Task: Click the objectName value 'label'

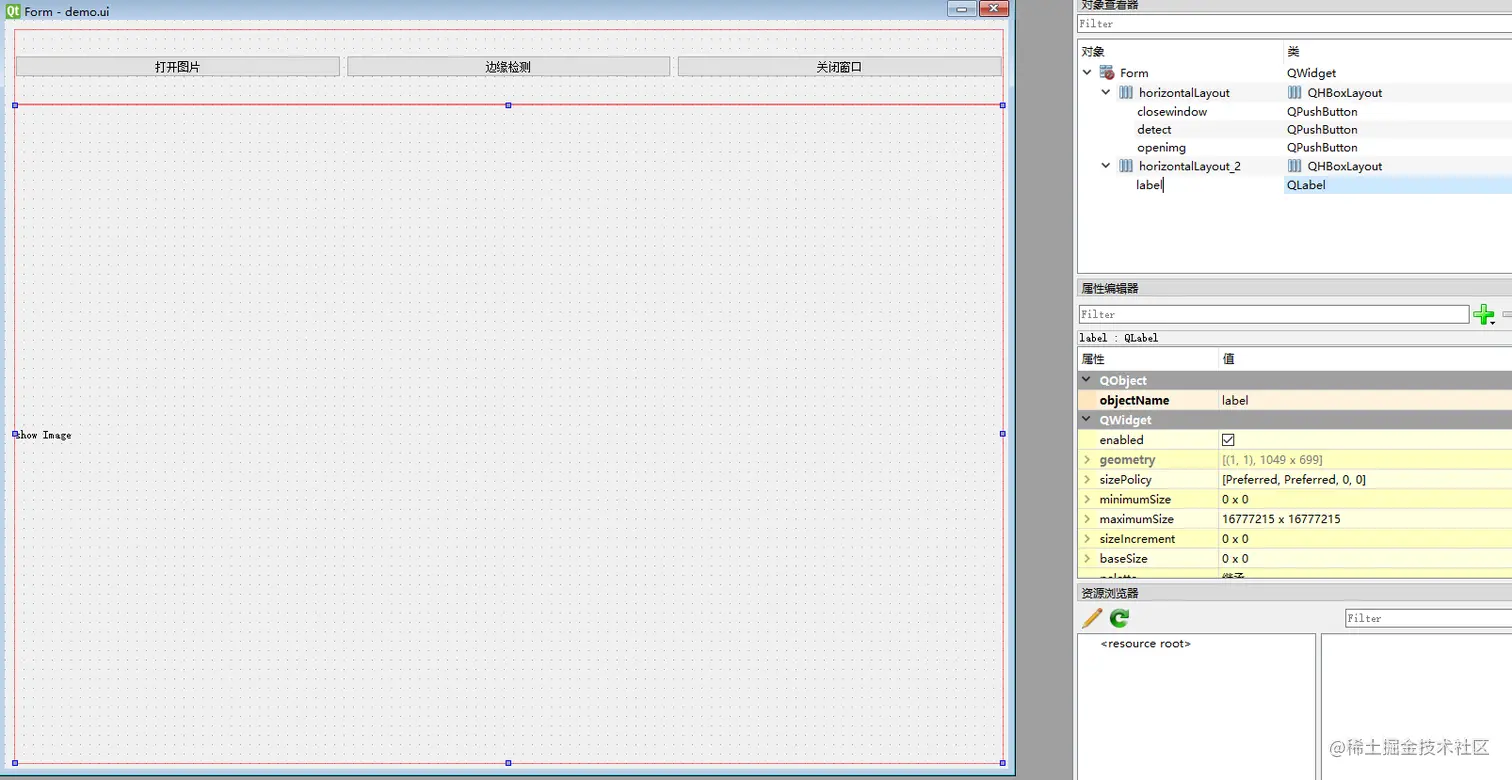Action: point(1235,400)
